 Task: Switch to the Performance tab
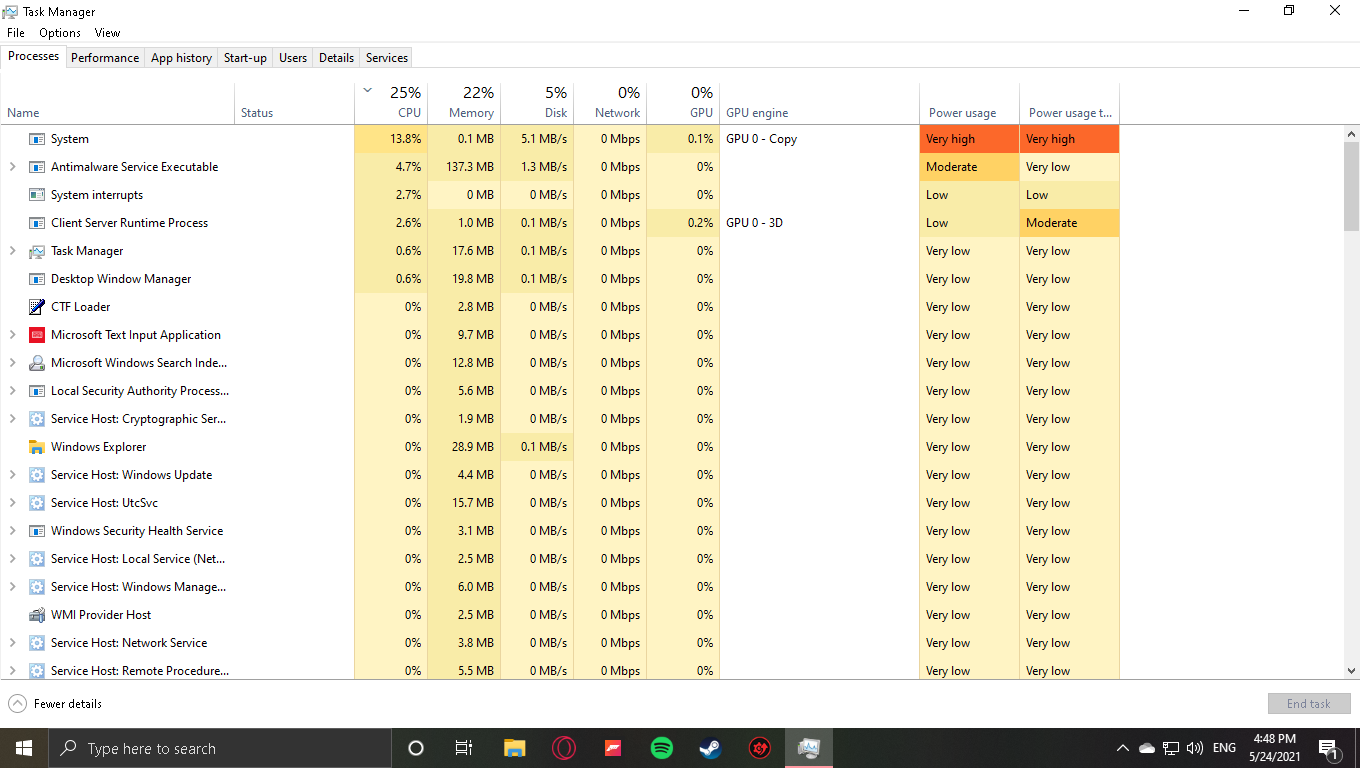click(105, 58)
